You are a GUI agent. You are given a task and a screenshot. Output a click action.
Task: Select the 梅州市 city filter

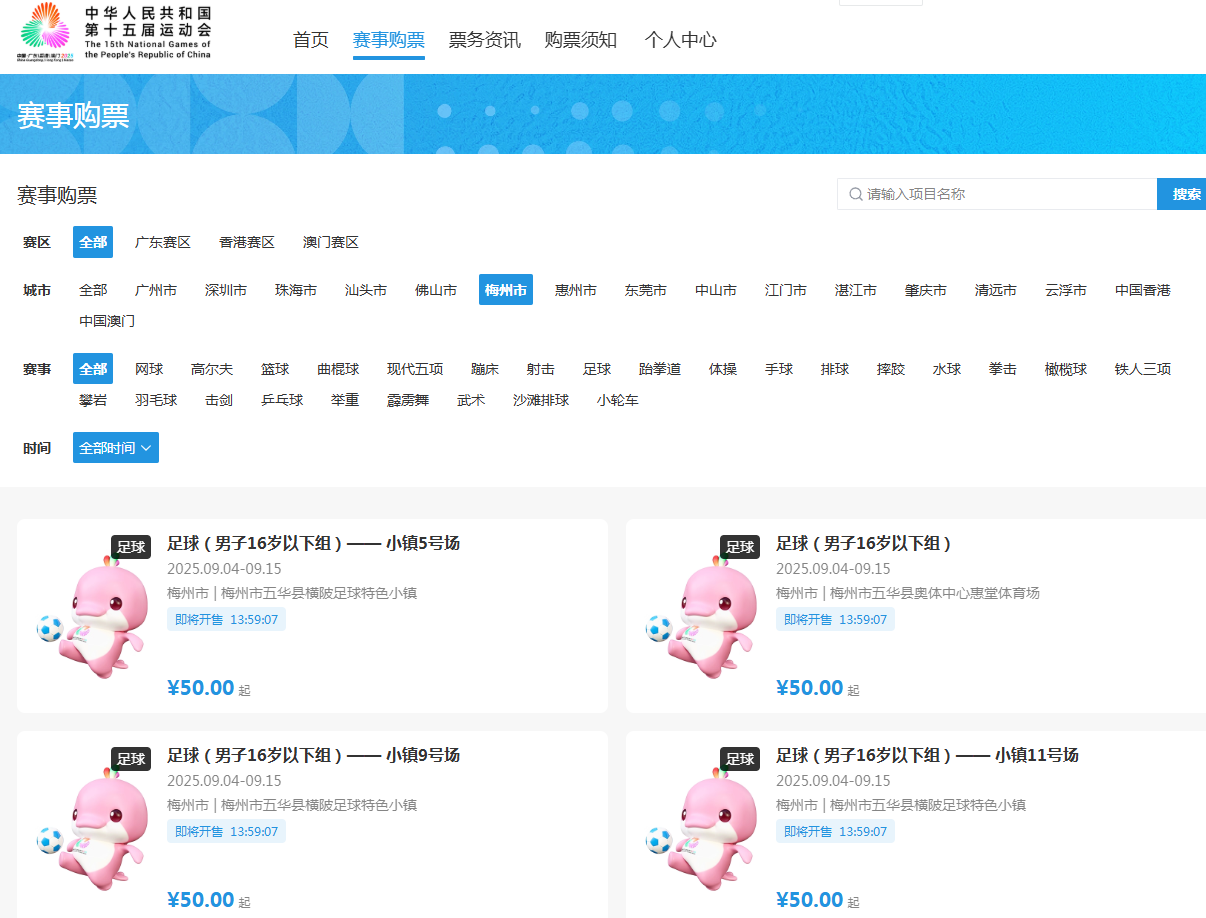(506, 290)
